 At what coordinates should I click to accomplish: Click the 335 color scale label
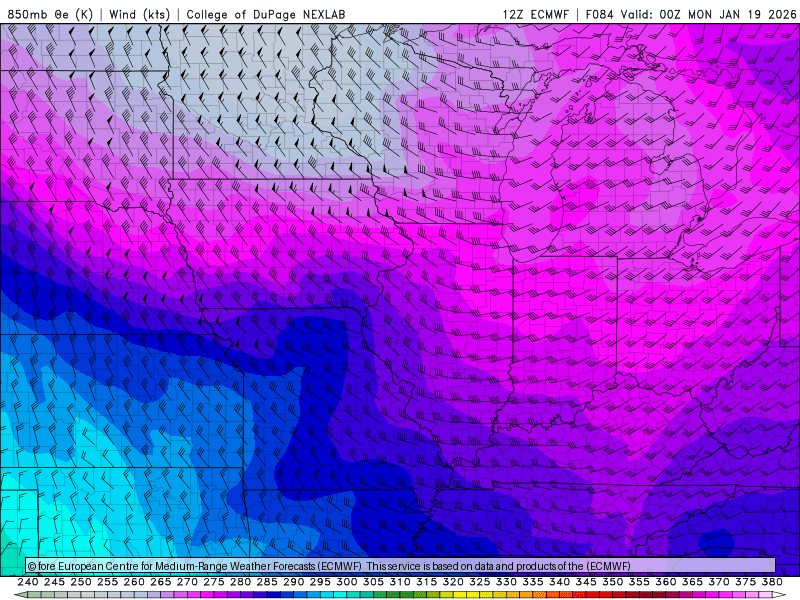pos(533,582)
